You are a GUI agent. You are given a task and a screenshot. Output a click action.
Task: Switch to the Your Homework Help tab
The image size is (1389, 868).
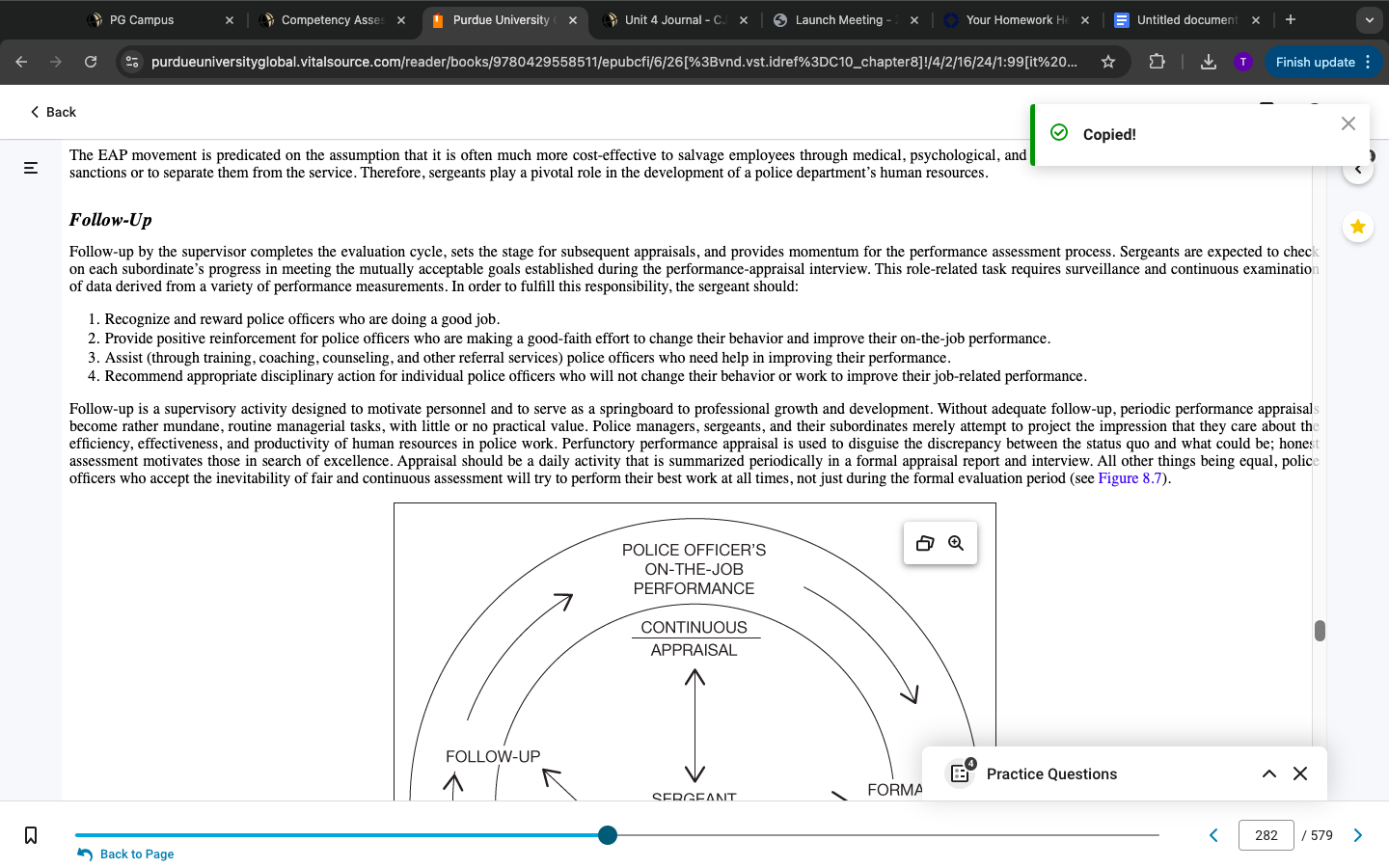click(x=1017, y=19)
